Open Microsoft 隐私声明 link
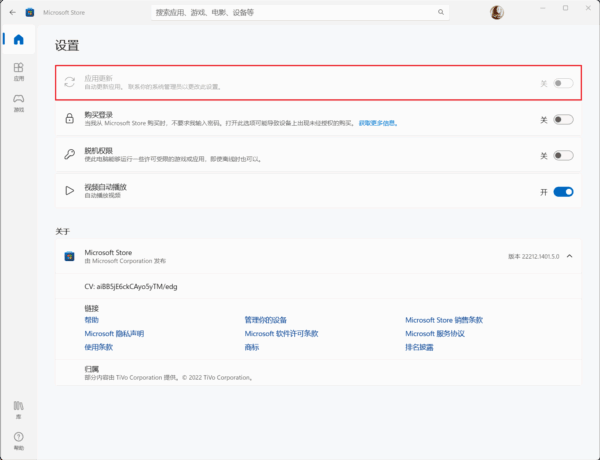The height and width of the screenshot is (460, 600). 114,333
